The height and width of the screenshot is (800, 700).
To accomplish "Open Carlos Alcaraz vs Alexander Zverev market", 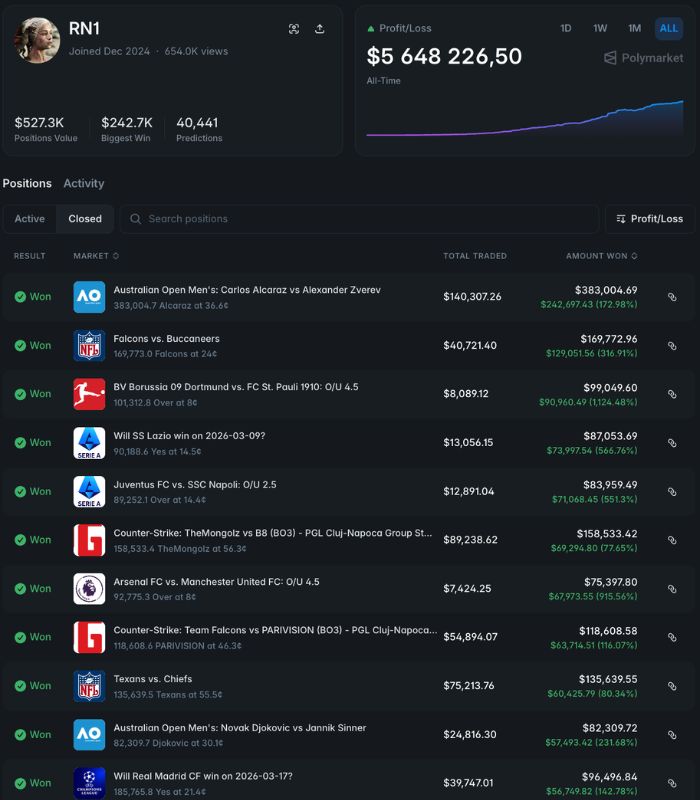I will (247, 290).
